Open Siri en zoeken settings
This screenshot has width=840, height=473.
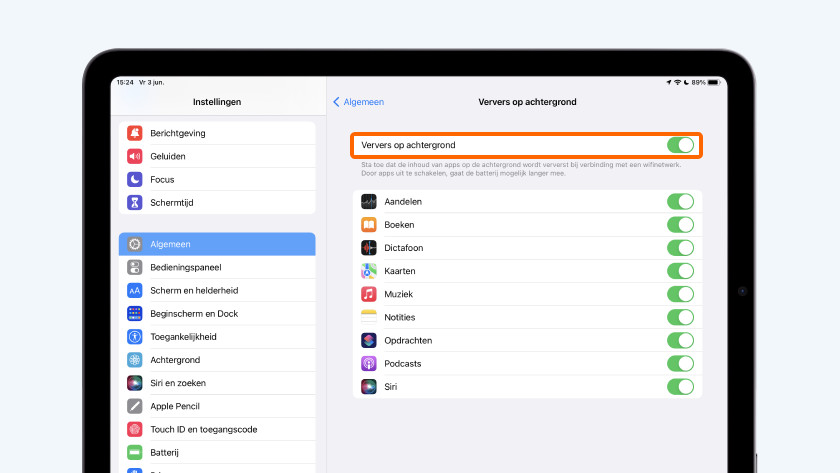tap(217, 382)
